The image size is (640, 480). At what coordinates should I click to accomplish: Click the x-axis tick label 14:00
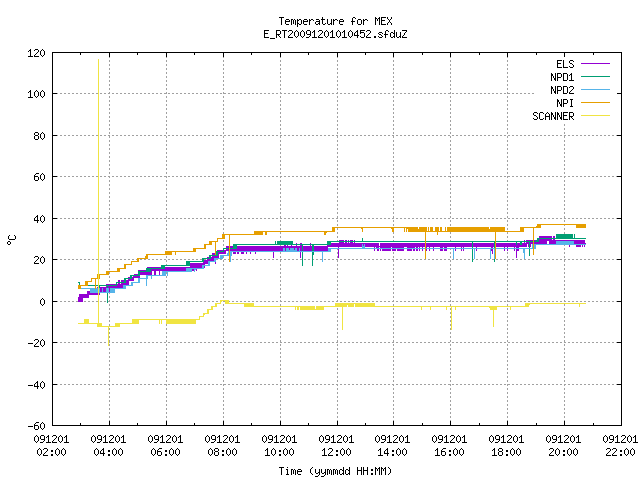[x=392, y=452]
